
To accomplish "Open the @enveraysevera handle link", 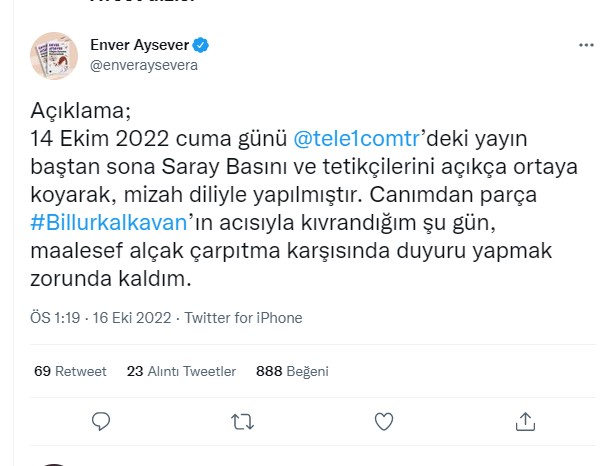I will click(x=143, y=66).
